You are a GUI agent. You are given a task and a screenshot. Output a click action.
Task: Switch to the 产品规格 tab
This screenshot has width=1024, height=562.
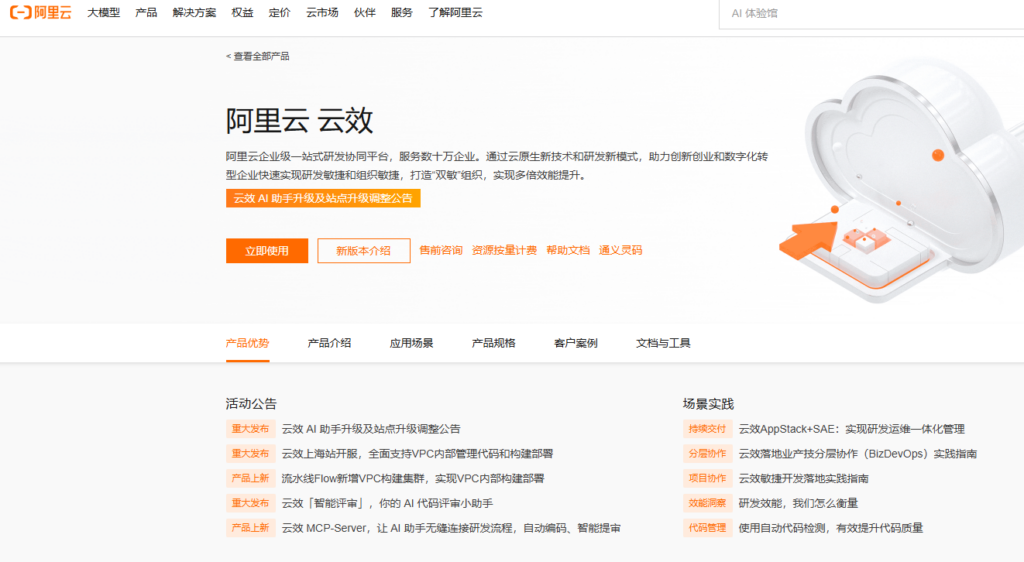click(x=494, y=343)
